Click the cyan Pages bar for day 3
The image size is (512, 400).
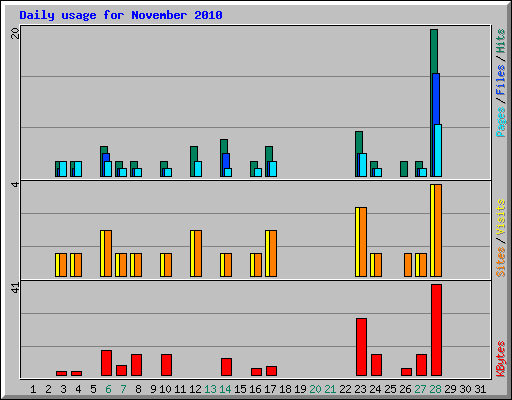point(63,169)
